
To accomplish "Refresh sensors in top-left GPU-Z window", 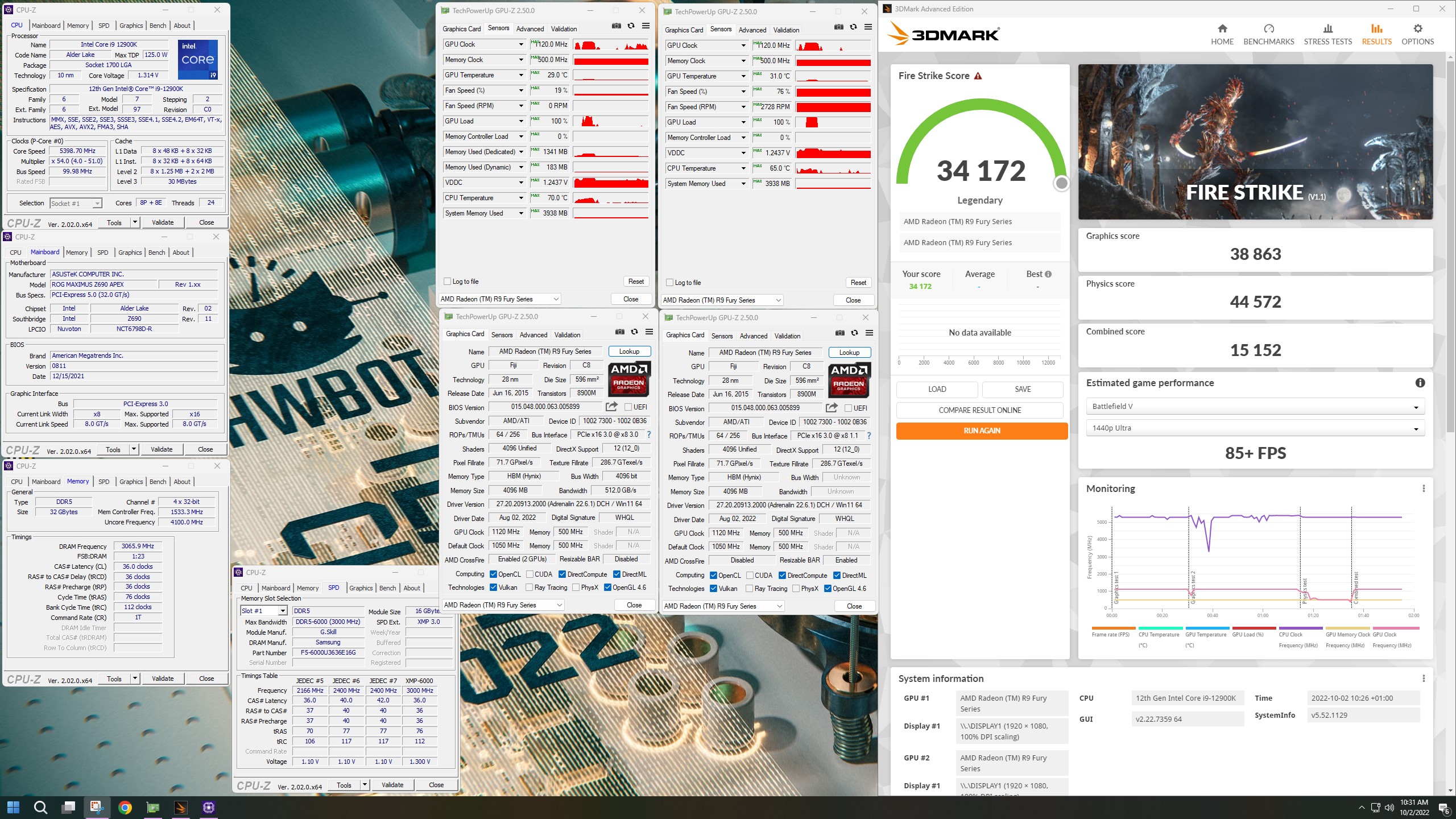I will point(631,26).
